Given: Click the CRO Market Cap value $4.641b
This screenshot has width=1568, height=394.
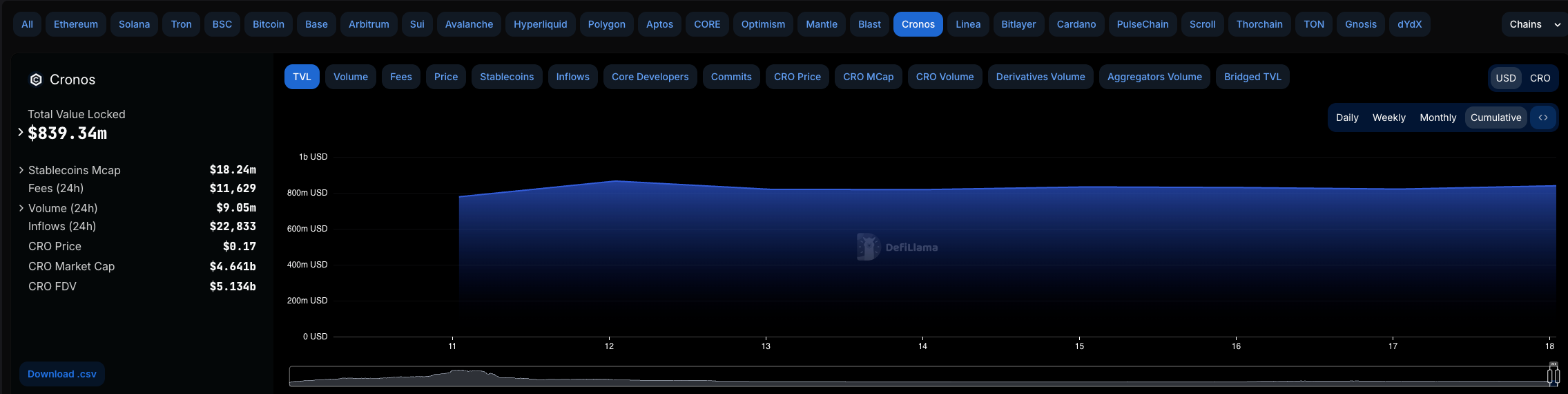Looking at the screenshot, I should point(233,266).
